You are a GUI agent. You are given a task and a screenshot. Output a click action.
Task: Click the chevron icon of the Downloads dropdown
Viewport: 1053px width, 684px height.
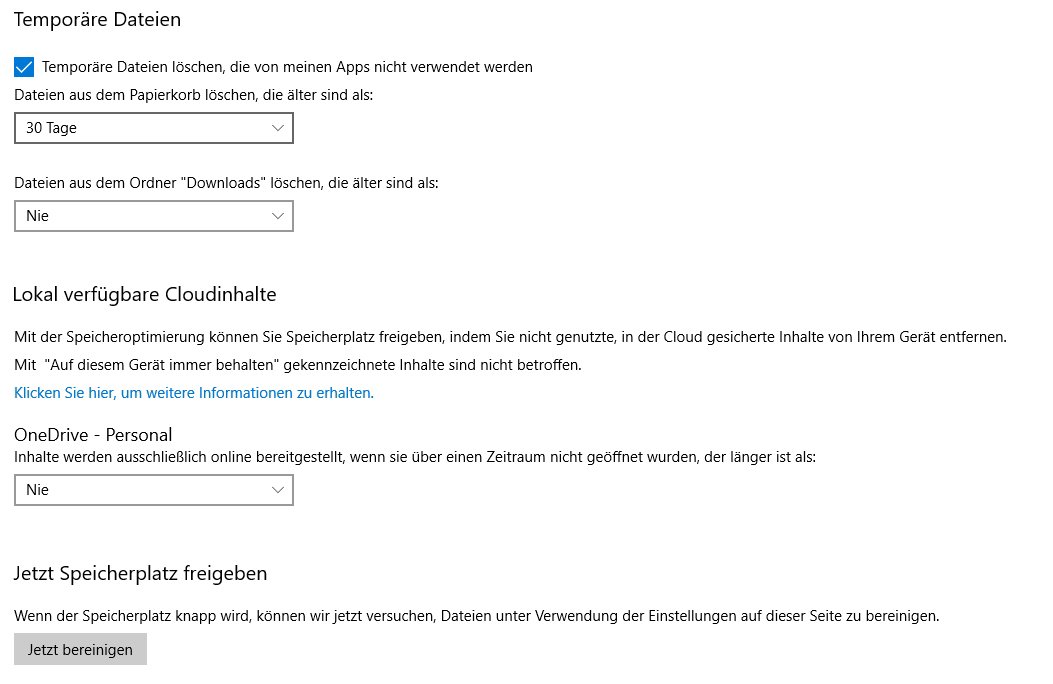(x=278, y=216)
